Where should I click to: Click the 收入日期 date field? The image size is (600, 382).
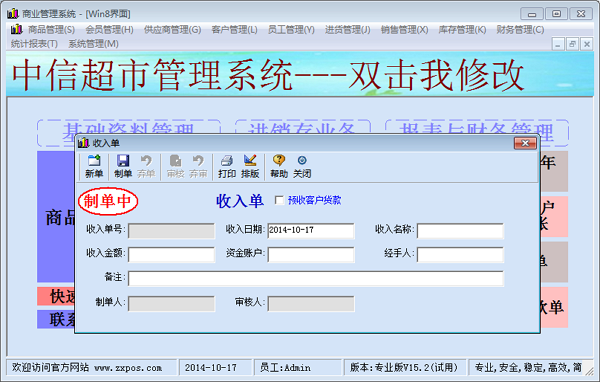point(311,231)
